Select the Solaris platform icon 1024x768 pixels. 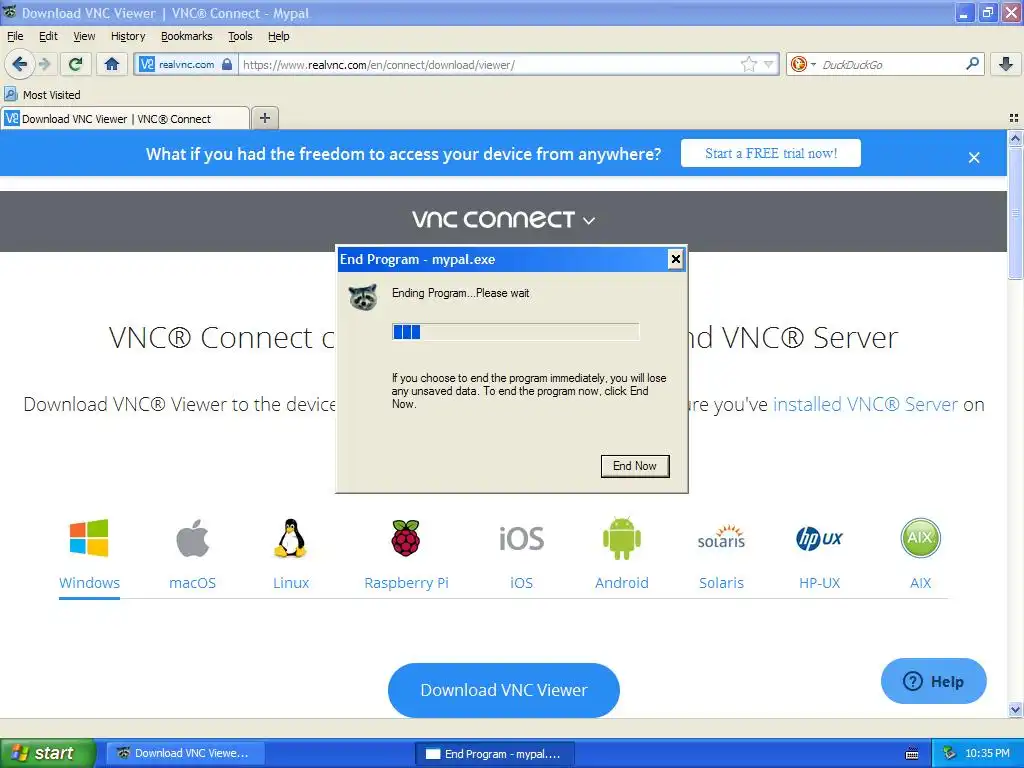click(x=721, y=537)
